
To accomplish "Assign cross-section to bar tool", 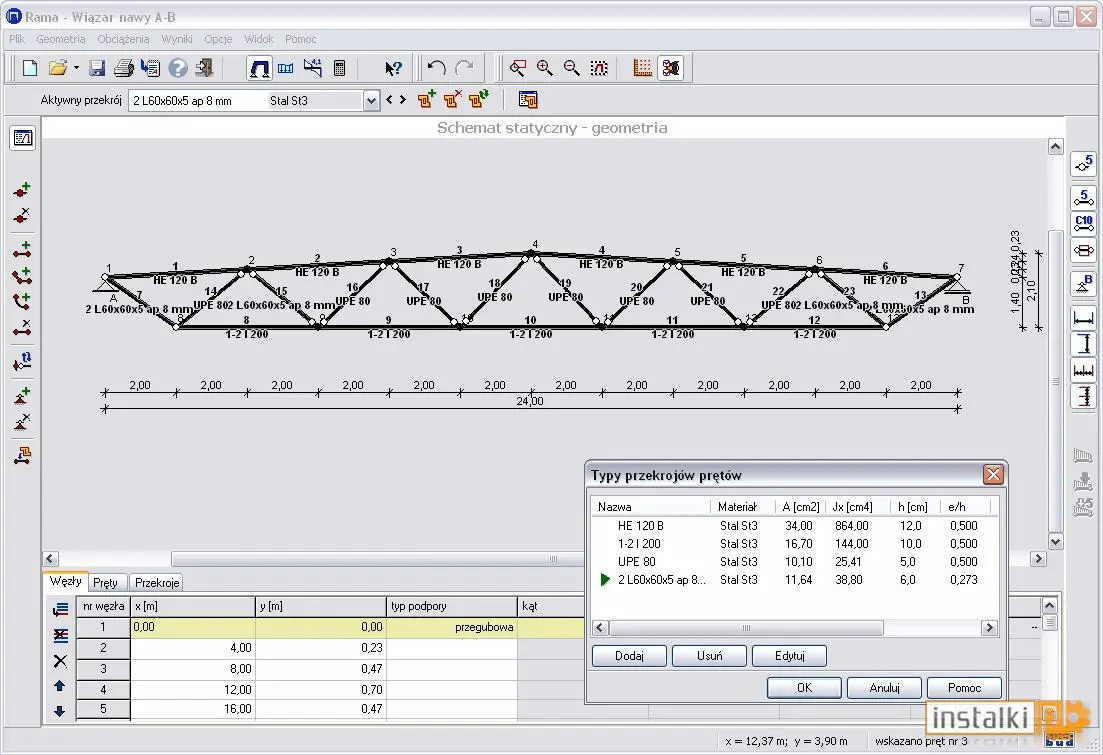I will (23, 456).
